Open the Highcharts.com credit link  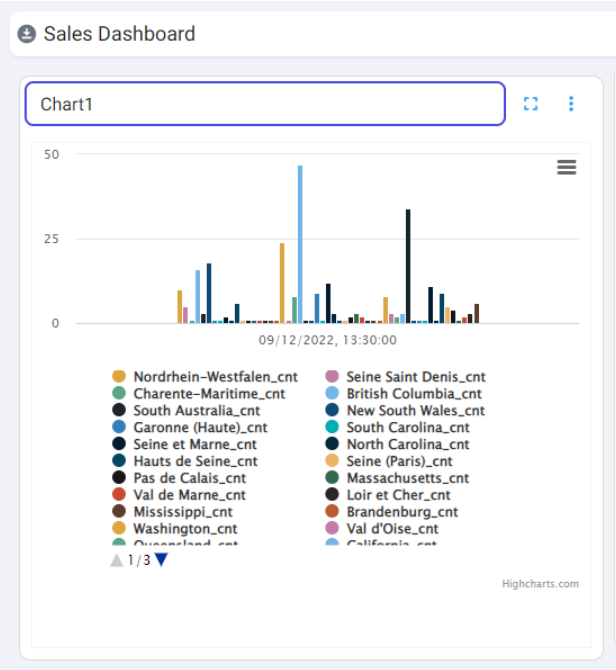(540, 584)
